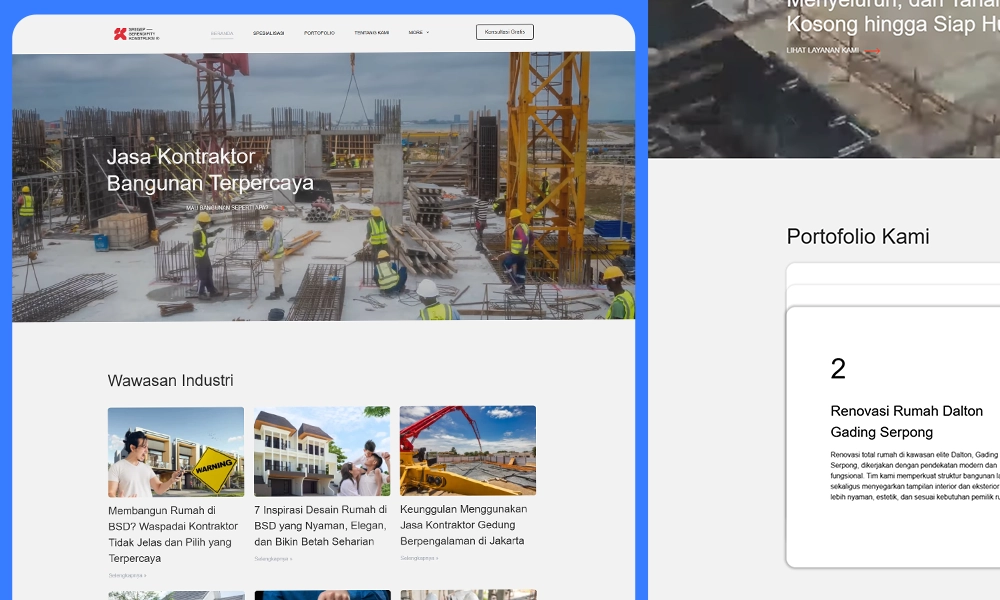Click Selengkapnya under the Membangun Rumah article
Screen dimensions: 1000x600
(x=127, y=576)
